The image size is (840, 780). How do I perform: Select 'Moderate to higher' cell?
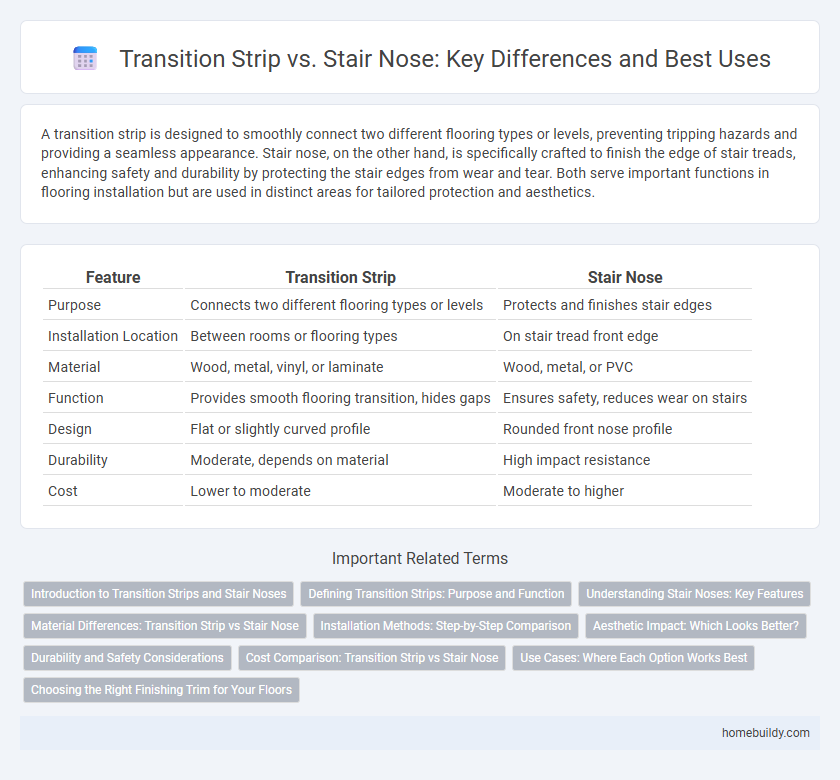(x=625, y=491)
